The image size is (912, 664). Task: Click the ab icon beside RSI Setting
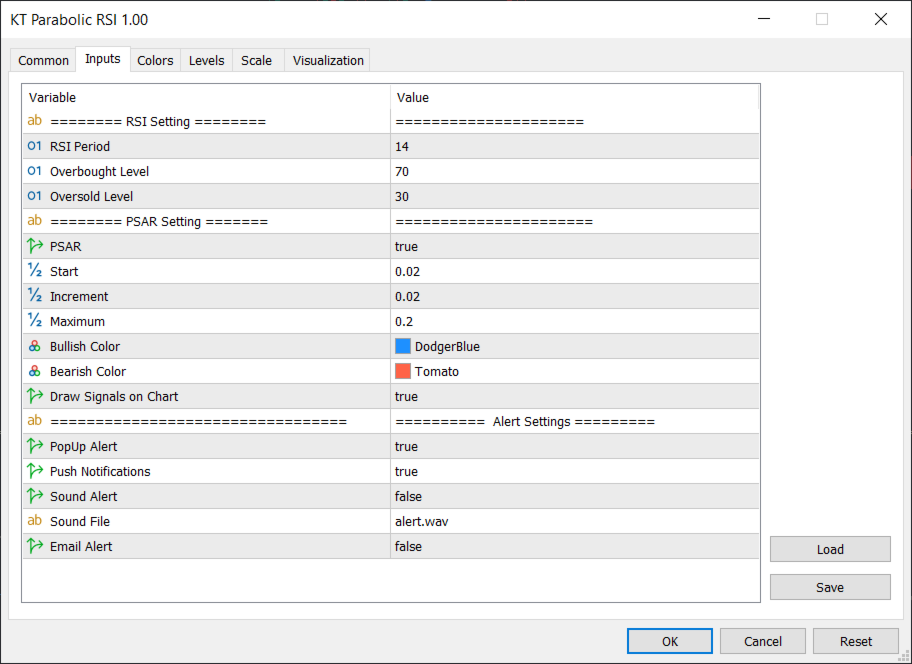[35, 120]
